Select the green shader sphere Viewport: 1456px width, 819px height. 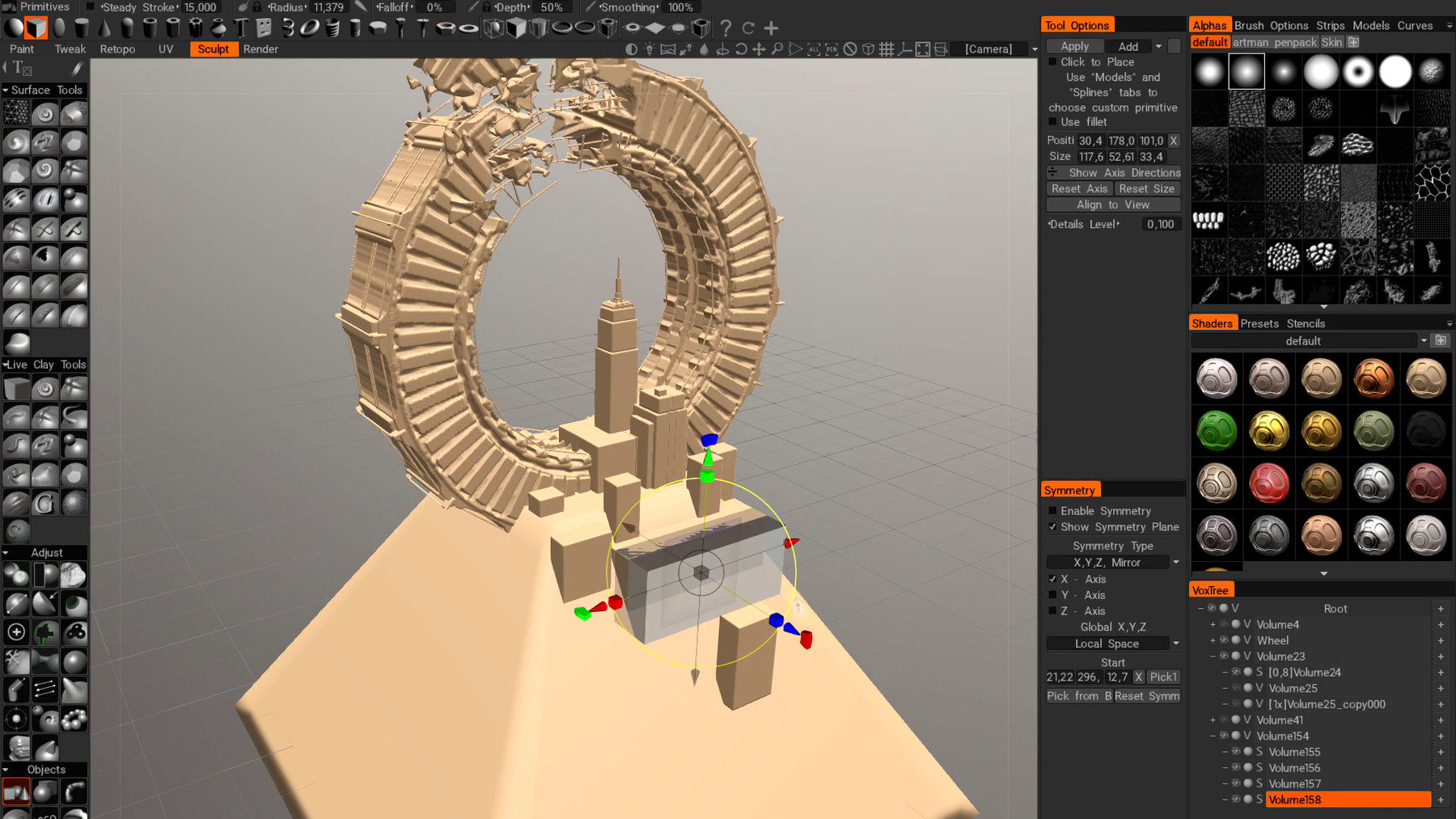point(1217,430)
